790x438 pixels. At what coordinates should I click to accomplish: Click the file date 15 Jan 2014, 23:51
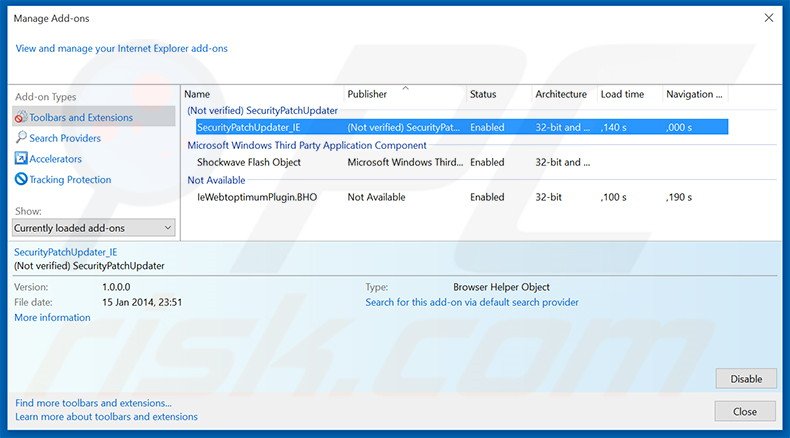pos(142,302)
